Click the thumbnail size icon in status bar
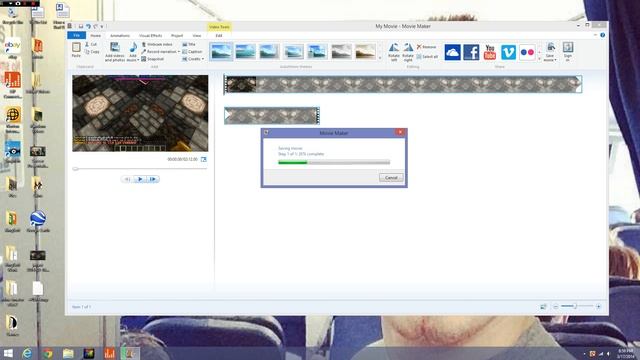Image resolution: width=640 pixels, height=360 pixels. point(543,307)
